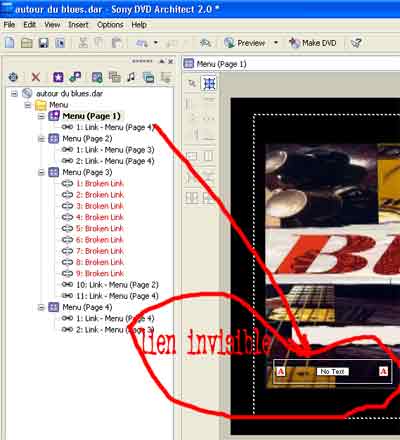Click the stacked frames icon beside music note
Image resolution: width=400 pixels, height=440 pixels.
(x=114, y=77)
